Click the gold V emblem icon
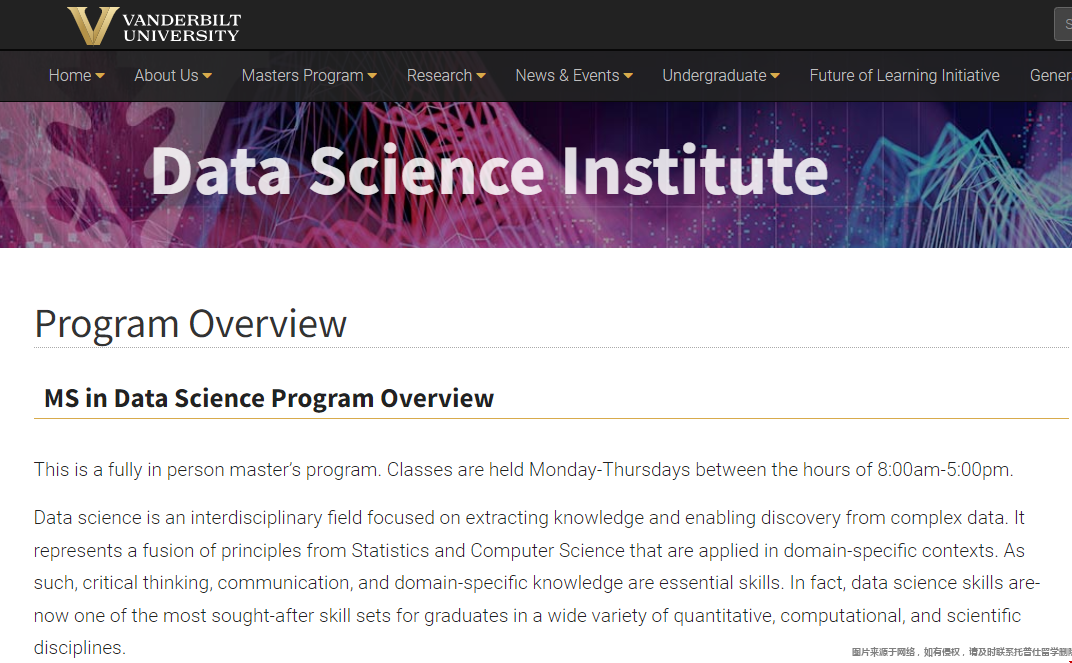The width and height of the screenshot is (1072, 663). (x=93, y=26)
